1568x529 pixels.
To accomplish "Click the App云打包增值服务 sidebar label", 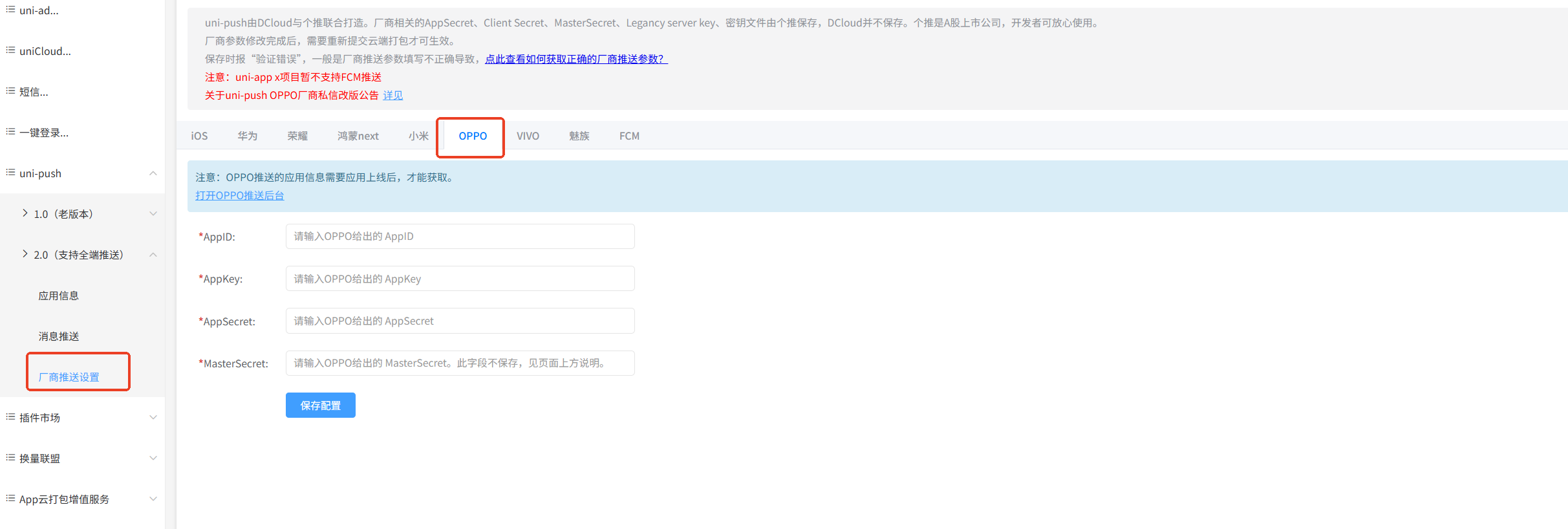I will click(64, 499).
